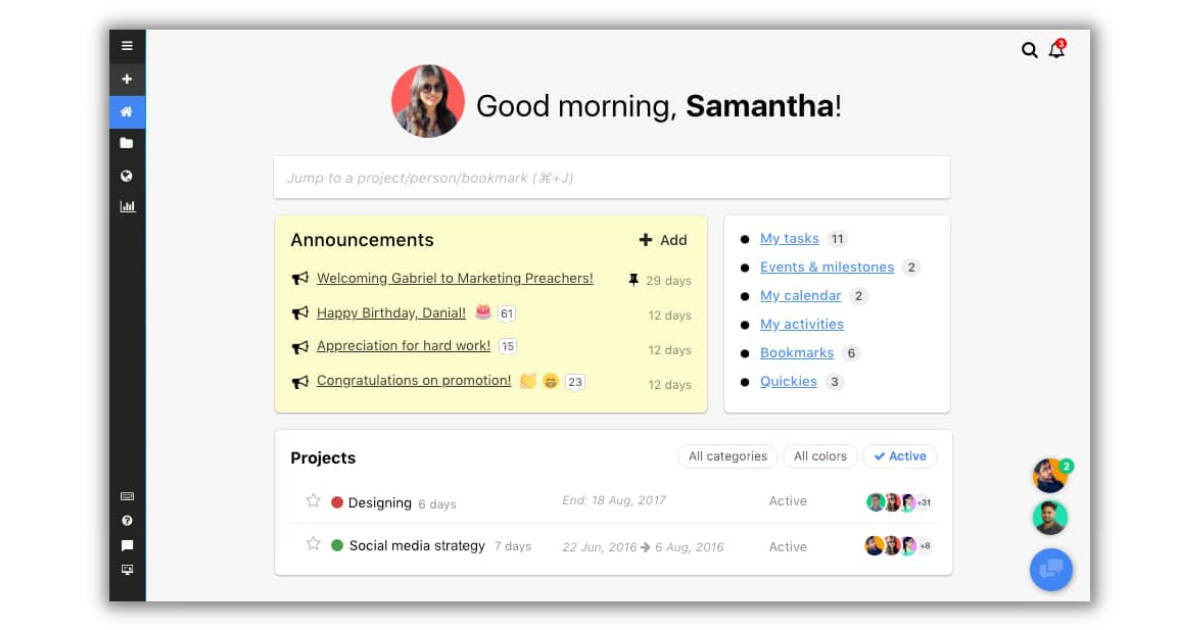Open the keyboard shortcuts icon in sidebar
Image resolution: width=1200 pixels, height=630 pixels.
[126, 496]
